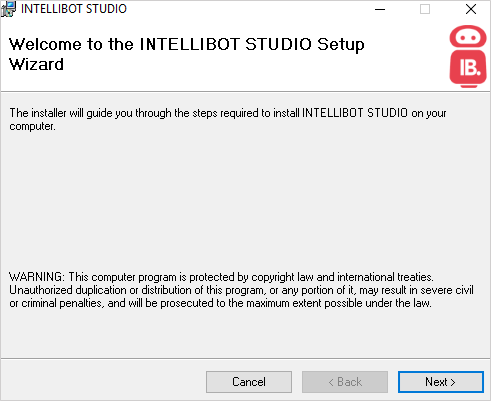Viewport: 491px width, 401px height.
Task: Click the word Wizard in the heading
Action: point(36,64)
